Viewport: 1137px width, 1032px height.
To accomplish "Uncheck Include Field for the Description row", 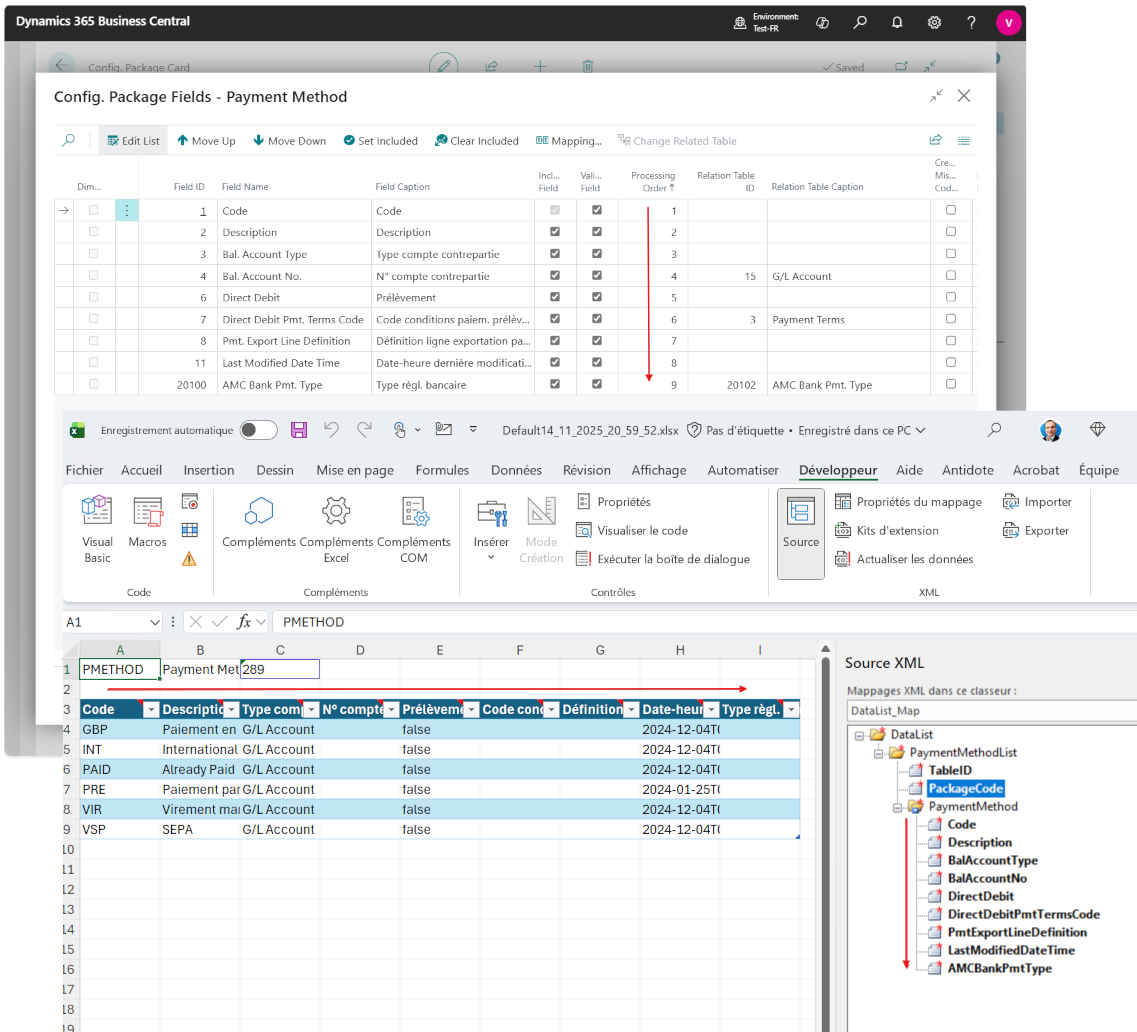I will tap(555, 232).
